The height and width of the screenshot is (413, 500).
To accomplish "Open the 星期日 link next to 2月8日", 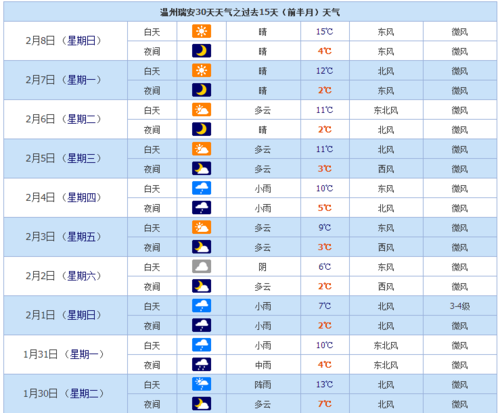I will point(81,41).
